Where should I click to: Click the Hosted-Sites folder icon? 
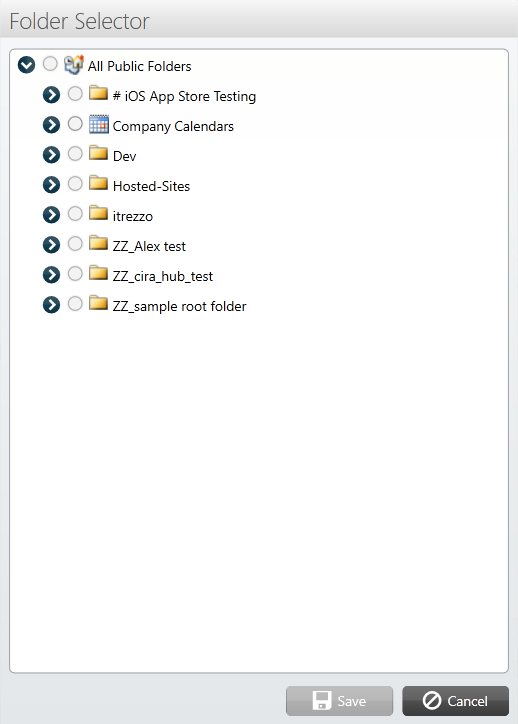98,183
